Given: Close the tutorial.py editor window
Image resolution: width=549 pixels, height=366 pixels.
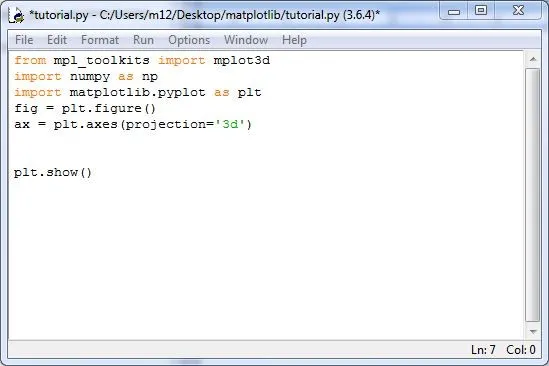Looking at the screenshot, I should coord(518,11).
